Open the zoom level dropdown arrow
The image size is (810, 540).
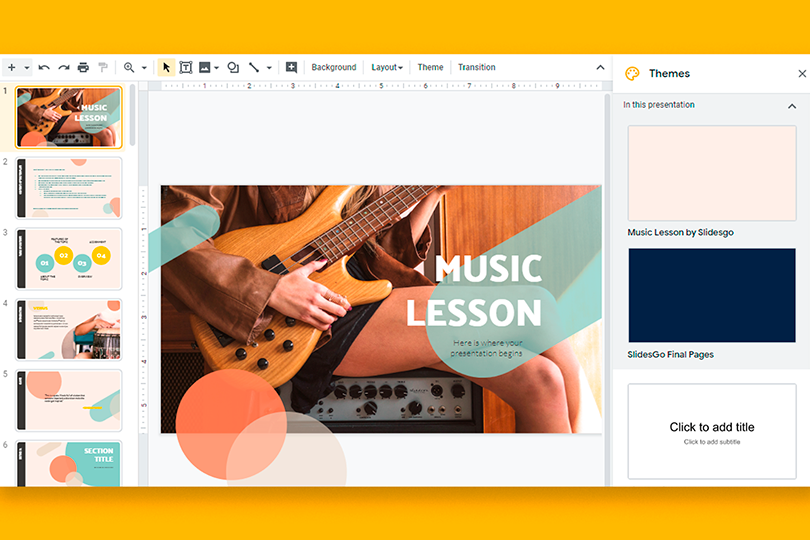[x=144, y=68]
